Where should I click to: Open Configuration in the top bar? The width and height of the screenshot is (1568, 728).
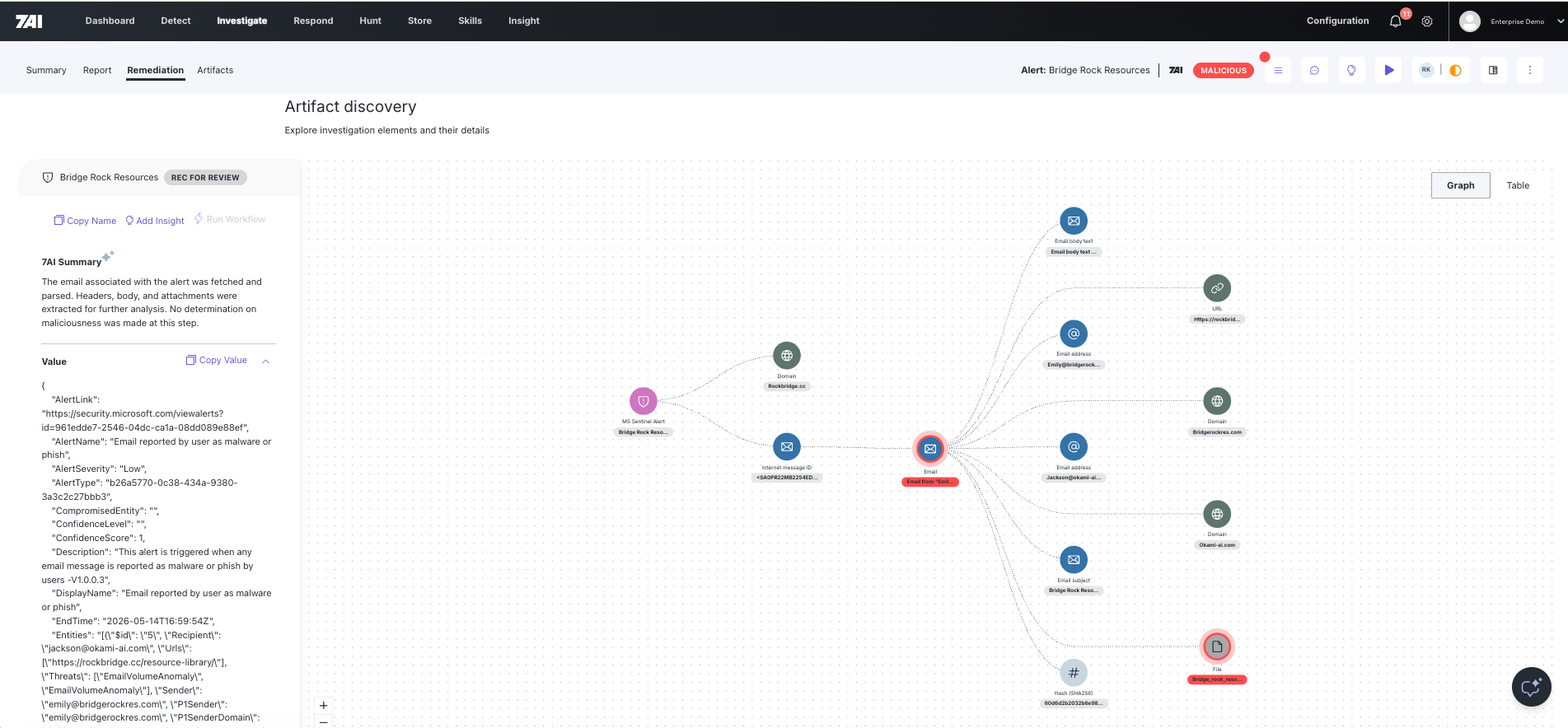coord(1337,21)
